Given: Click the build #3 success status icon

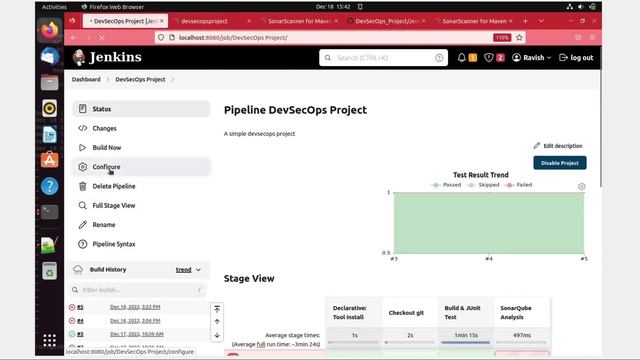Looking at the screenshot, I should click(x=72, y=334).
